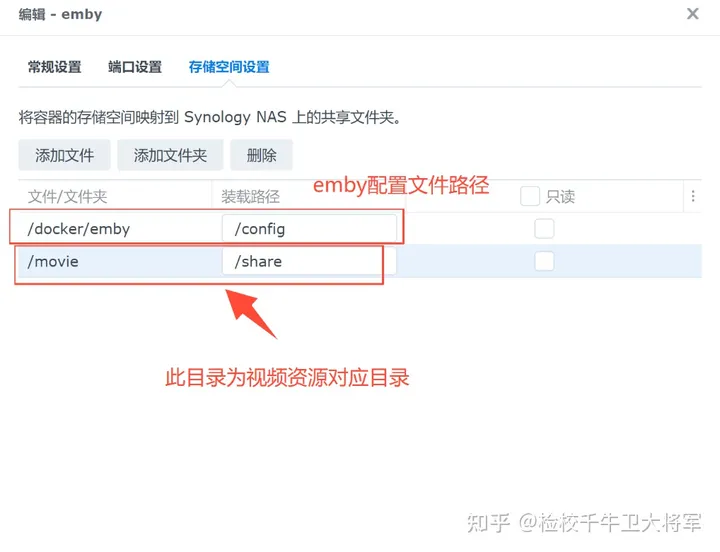
Task: Close the emby edit dialog
Action: (x=692, y=14)
